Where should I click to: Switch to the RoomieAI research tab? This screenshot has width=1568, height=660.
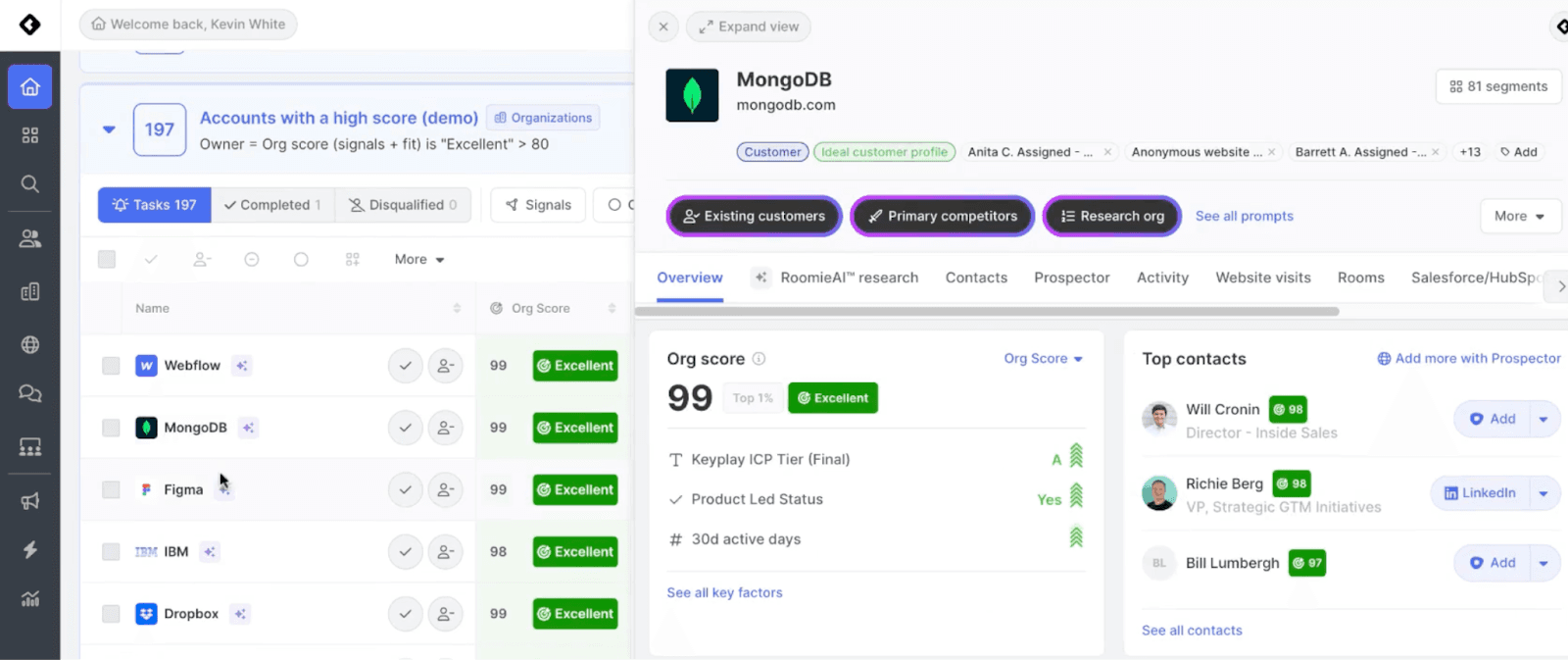point(835,278)
